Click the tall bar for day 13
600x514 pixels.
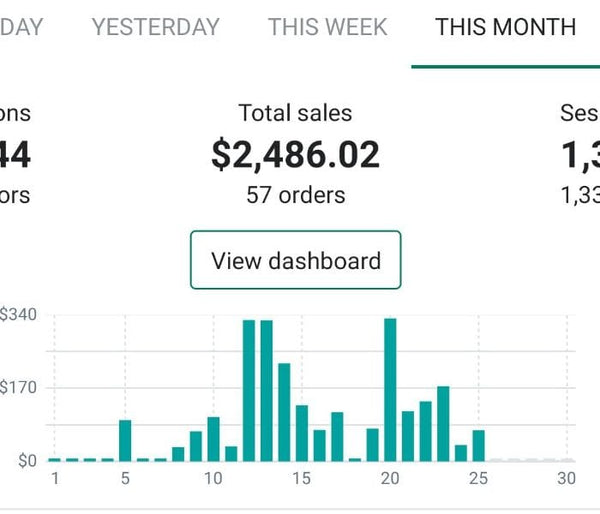(266, 390)
